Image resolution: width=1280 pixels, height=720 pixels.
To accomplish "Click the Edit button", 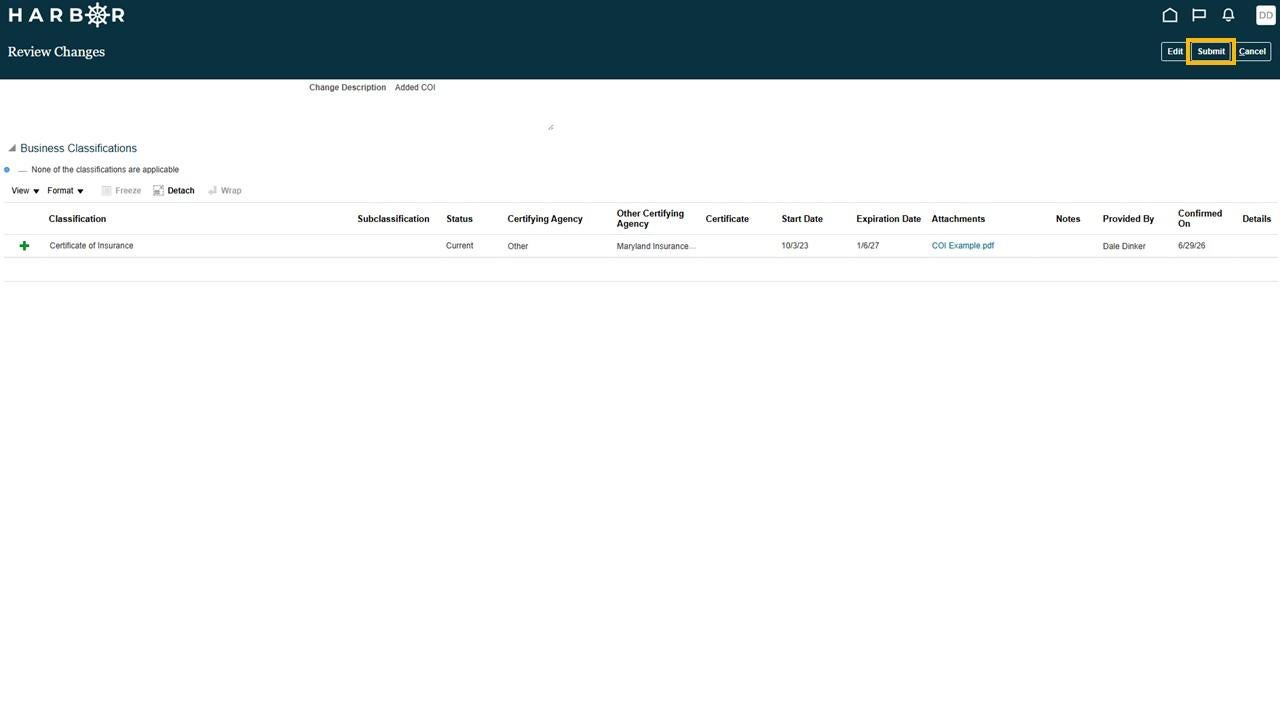I will 1175,51.
